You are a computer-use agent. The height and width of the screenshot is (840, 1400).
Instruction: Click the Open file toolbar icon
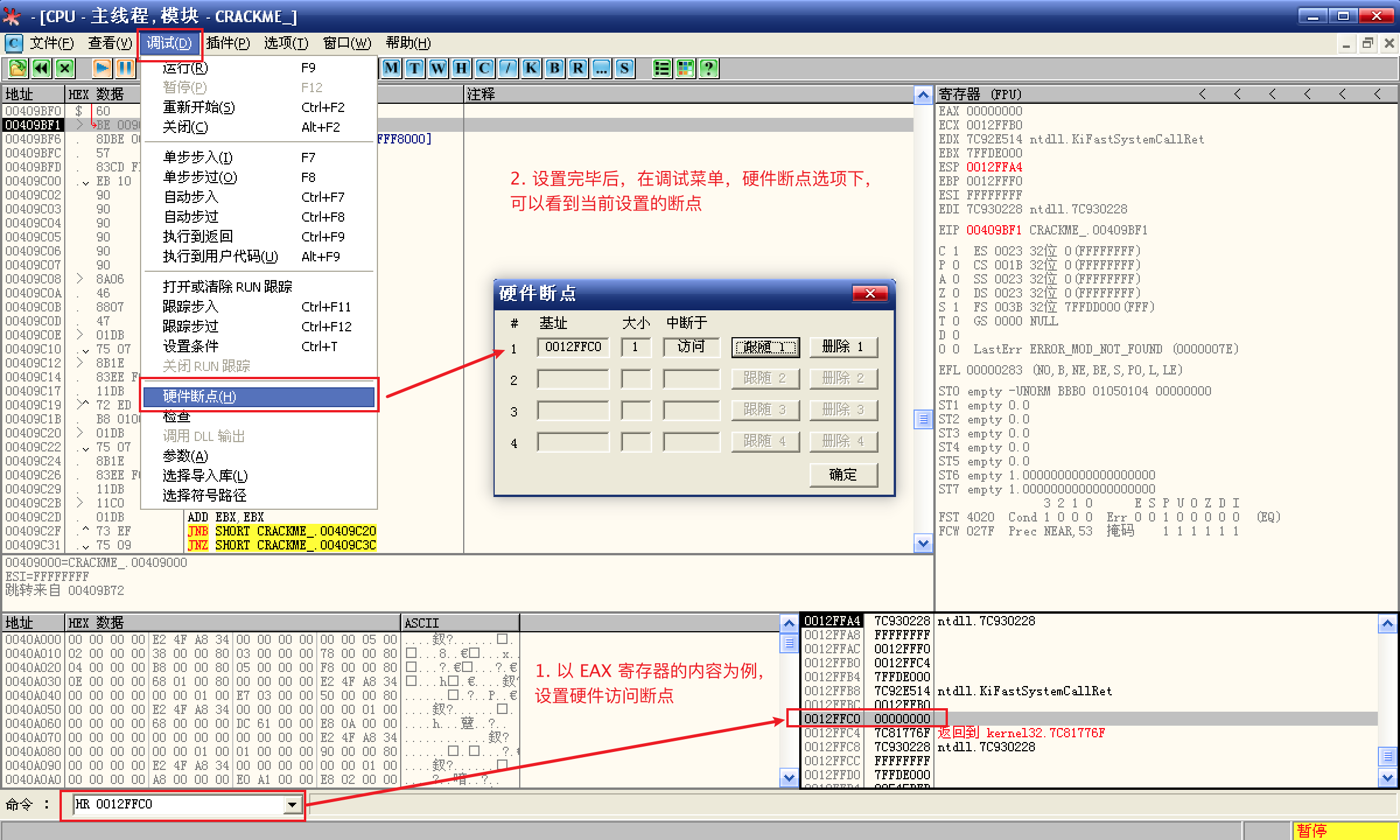click(17, 69)
